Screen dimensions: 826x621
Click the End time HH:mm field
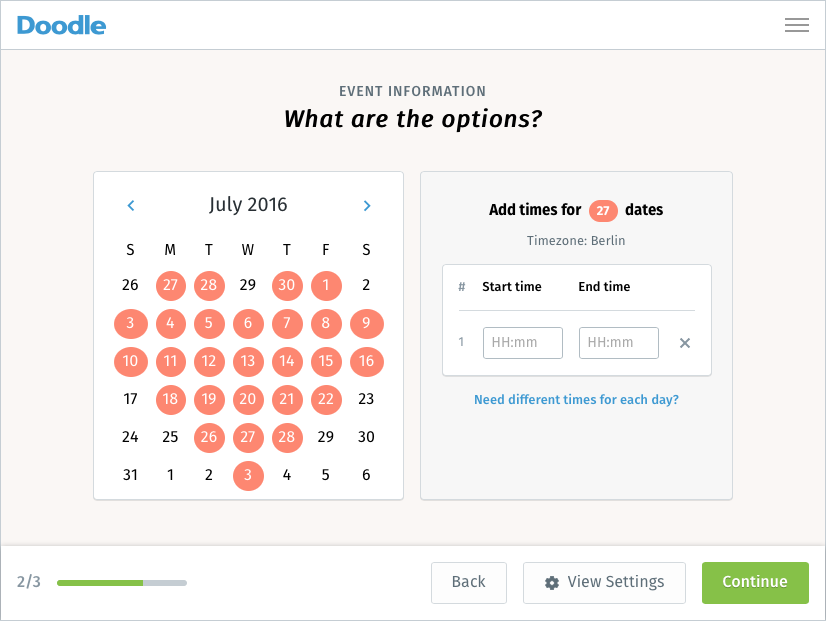(618, 343)
